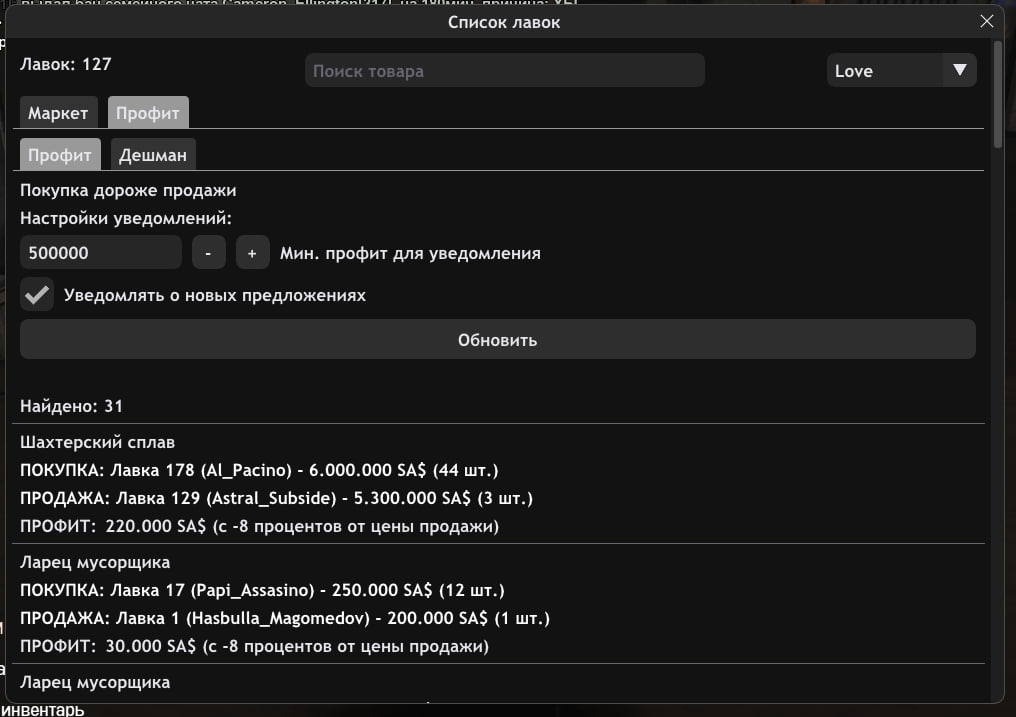Switch to the Маркет tab

(x=58, y=113)
